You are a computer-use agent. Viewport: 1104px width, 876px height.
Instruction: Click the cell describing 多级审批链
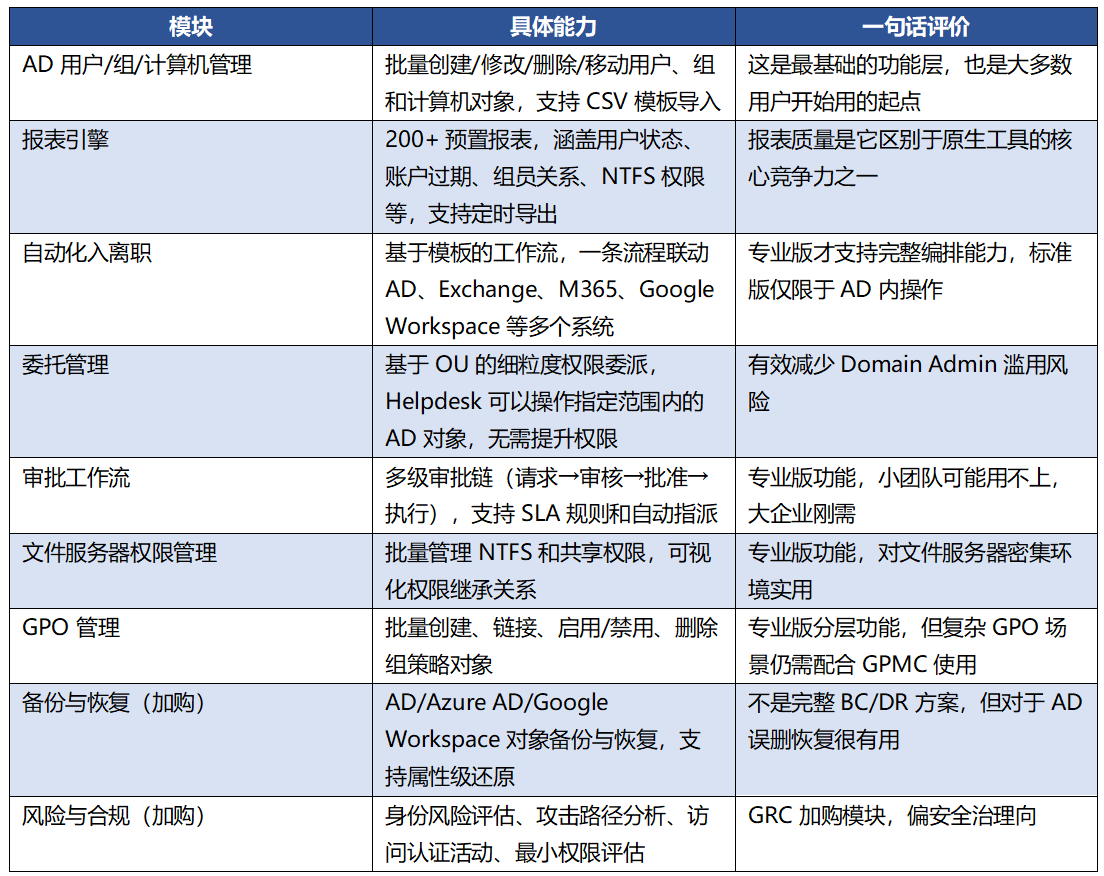(x=553, y=496)
